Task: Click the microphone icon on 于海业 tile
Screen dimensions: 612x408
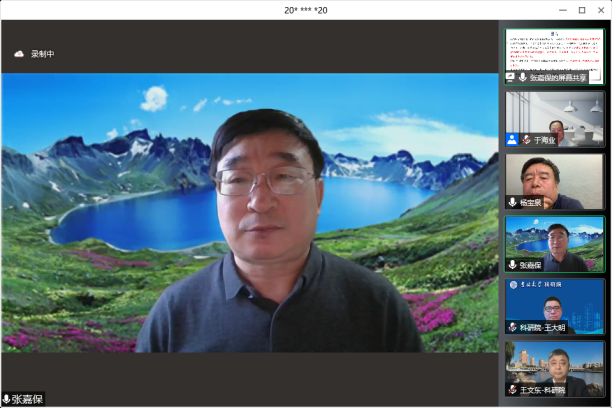Action: click(525, 139)
